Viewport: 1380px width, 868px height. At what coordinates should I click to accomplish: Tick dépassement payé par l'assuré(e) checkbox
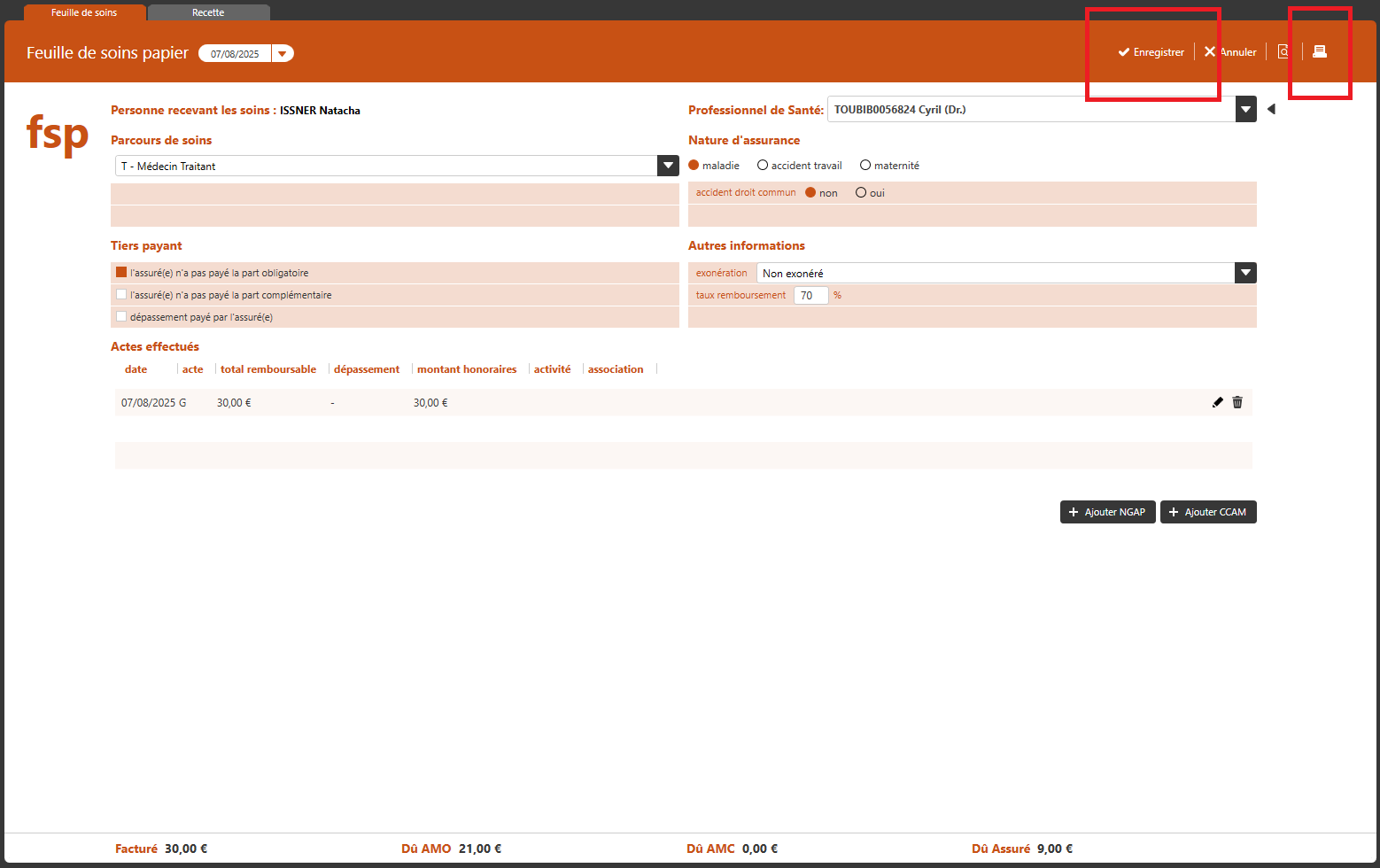(121, 317)
